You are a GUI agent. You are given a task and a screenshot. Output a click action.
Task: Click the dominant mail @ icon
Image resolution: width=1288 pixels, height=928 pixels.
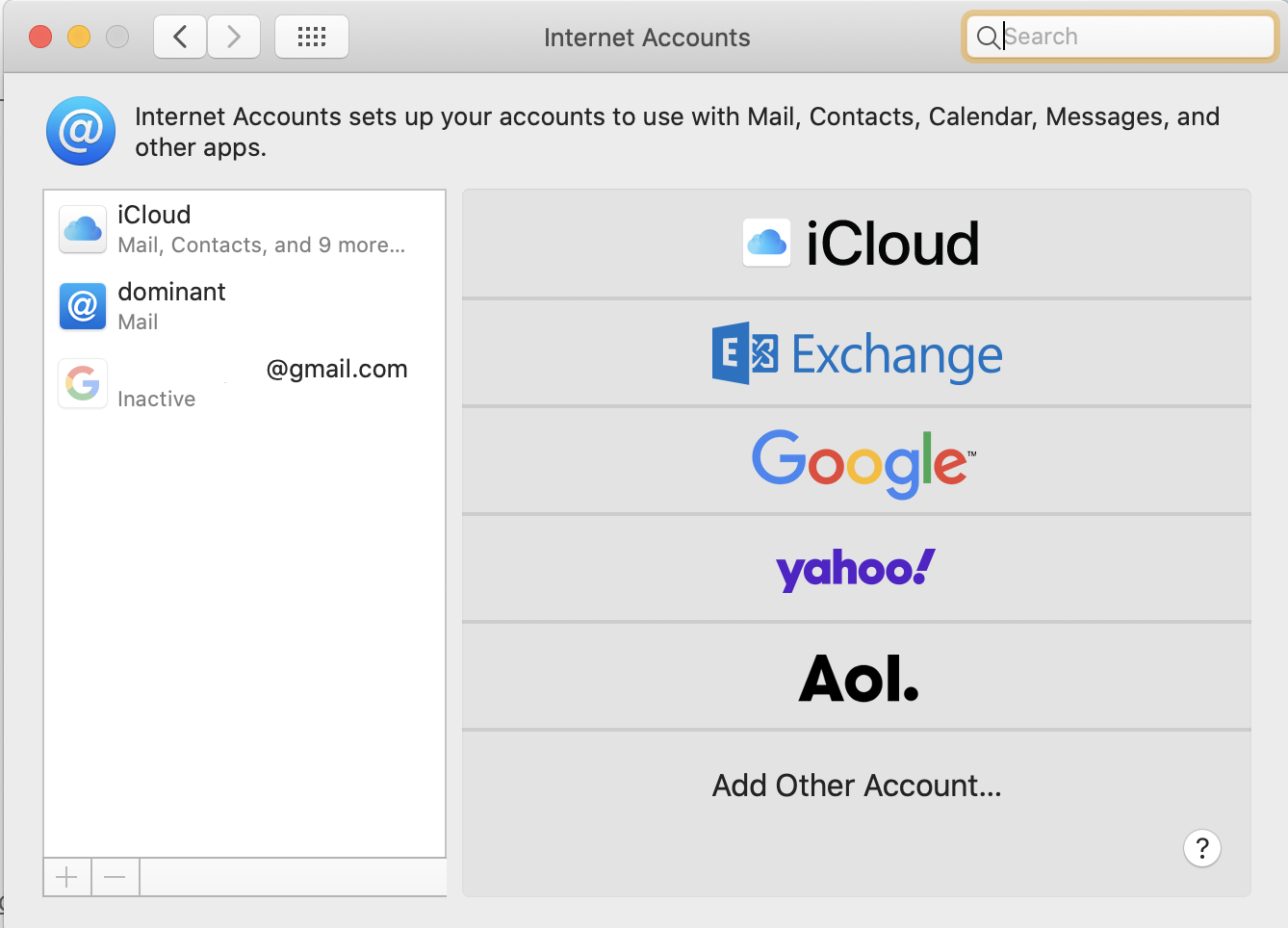pos(83,306)
